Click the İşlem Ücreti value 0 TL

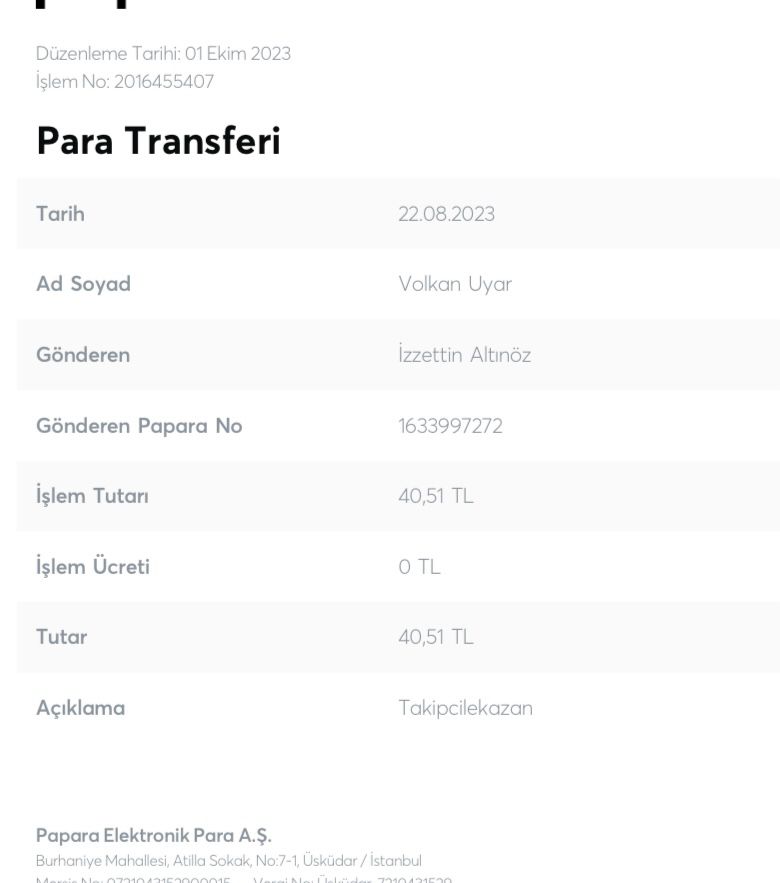point(420,567)
